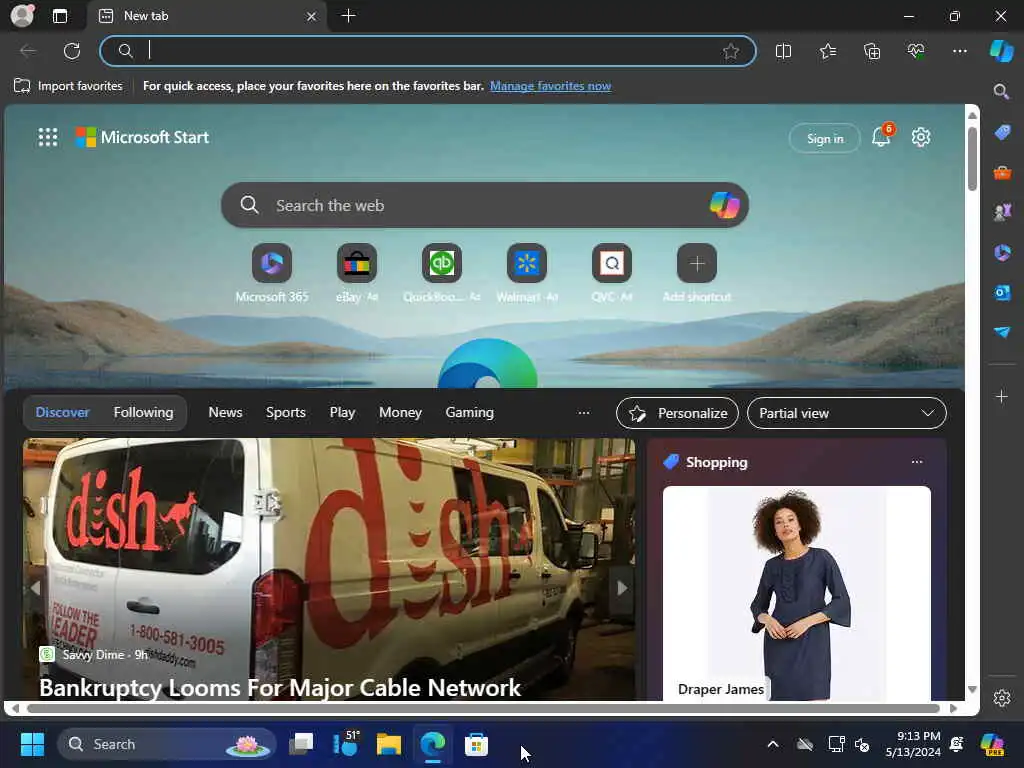The image size is (1024, 768).
Task: Refresh the current page
Action: [x=72, y=51]
